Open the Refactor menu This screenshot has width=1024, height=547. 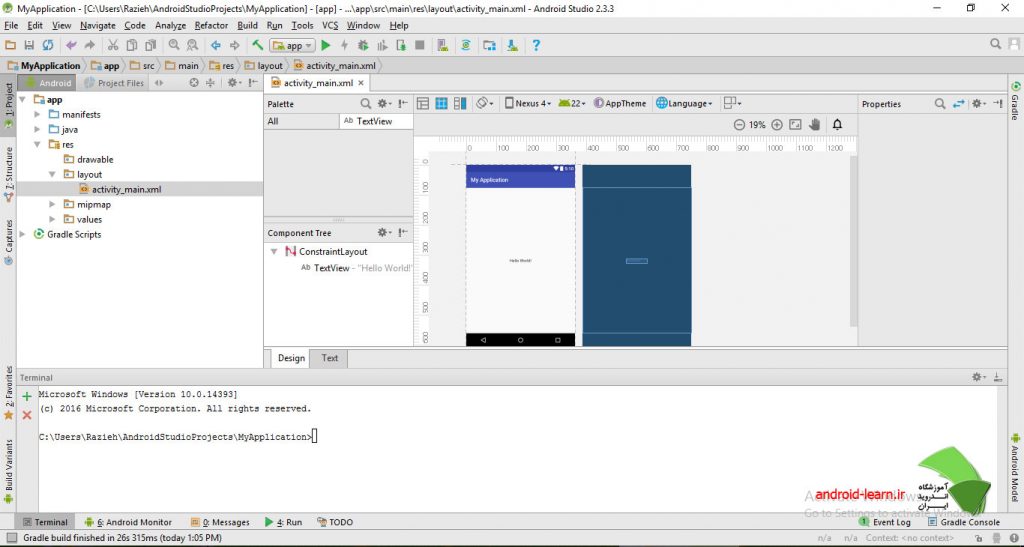[x=212, y=25]
